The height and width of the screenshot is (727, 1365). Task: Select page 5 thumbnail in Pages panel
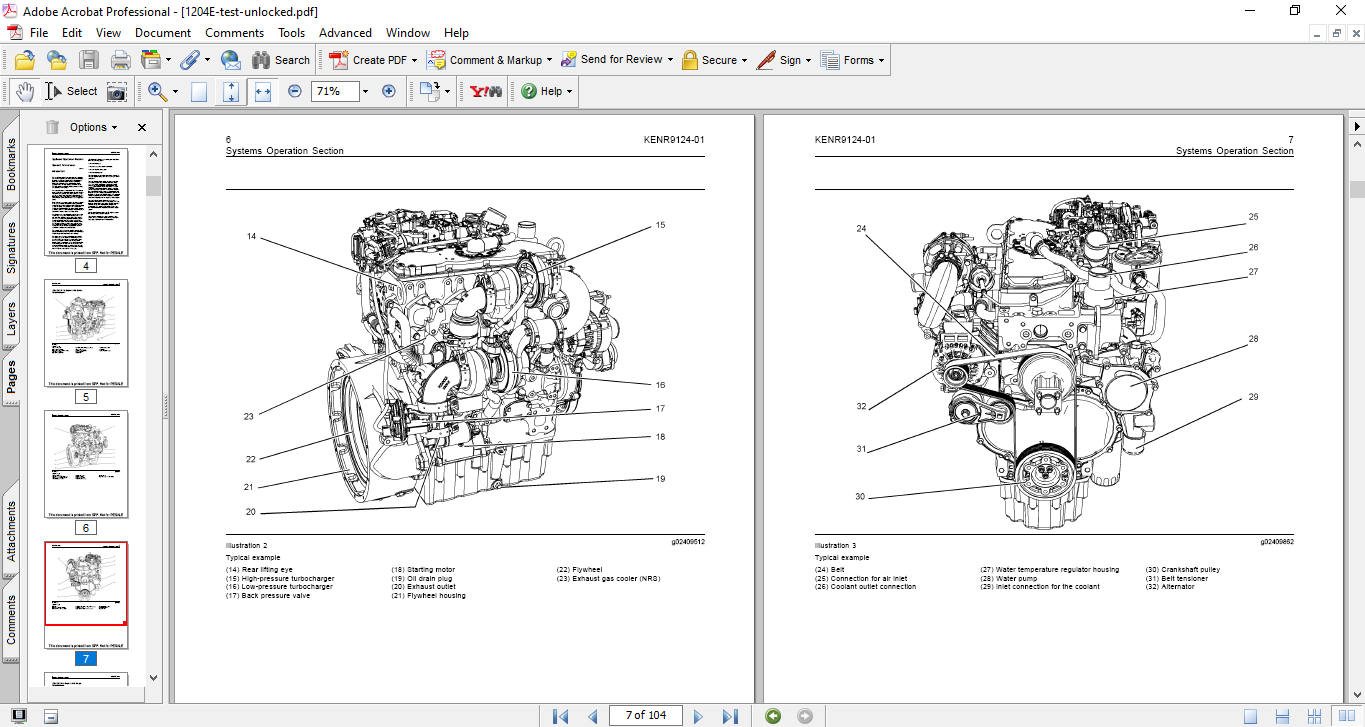pos(87,334)
